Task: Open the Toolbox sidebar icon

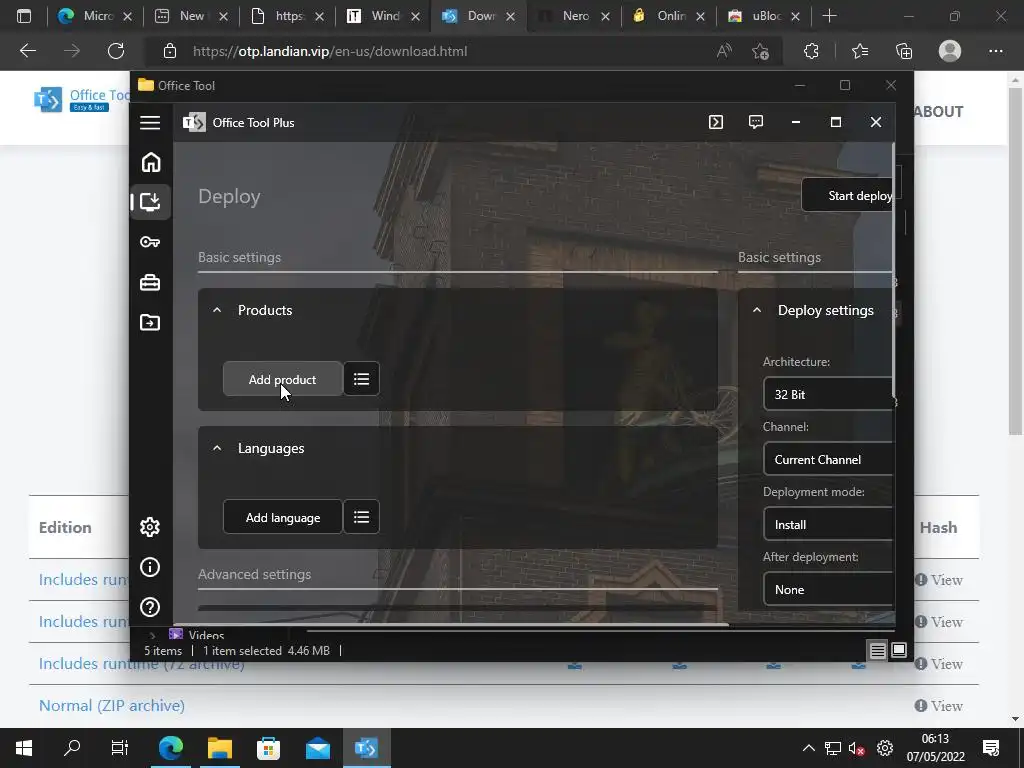Action: [x=150, y=283]
